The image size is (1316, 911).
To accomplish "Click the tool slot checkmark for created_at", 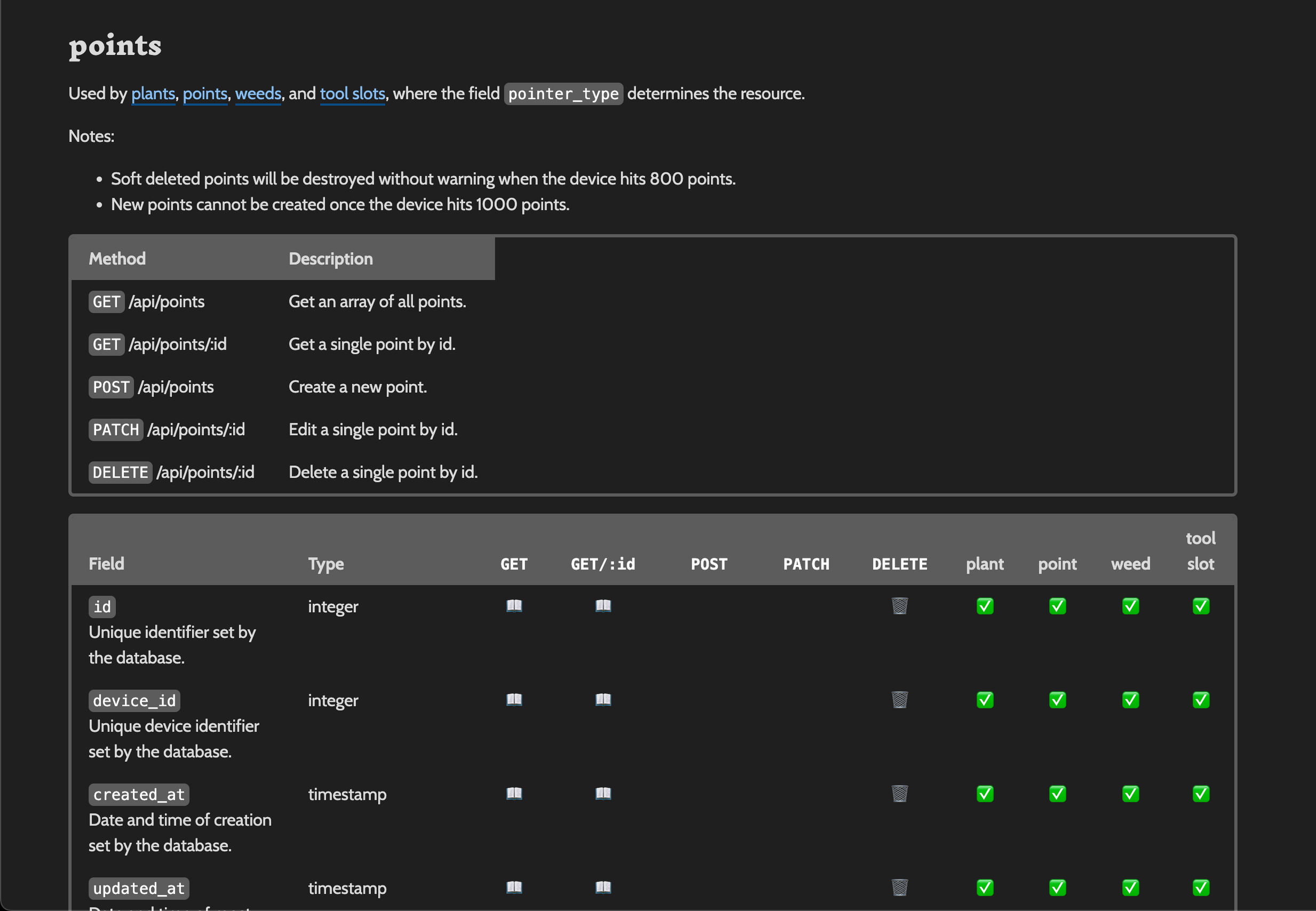I will tap(1200, 794).
